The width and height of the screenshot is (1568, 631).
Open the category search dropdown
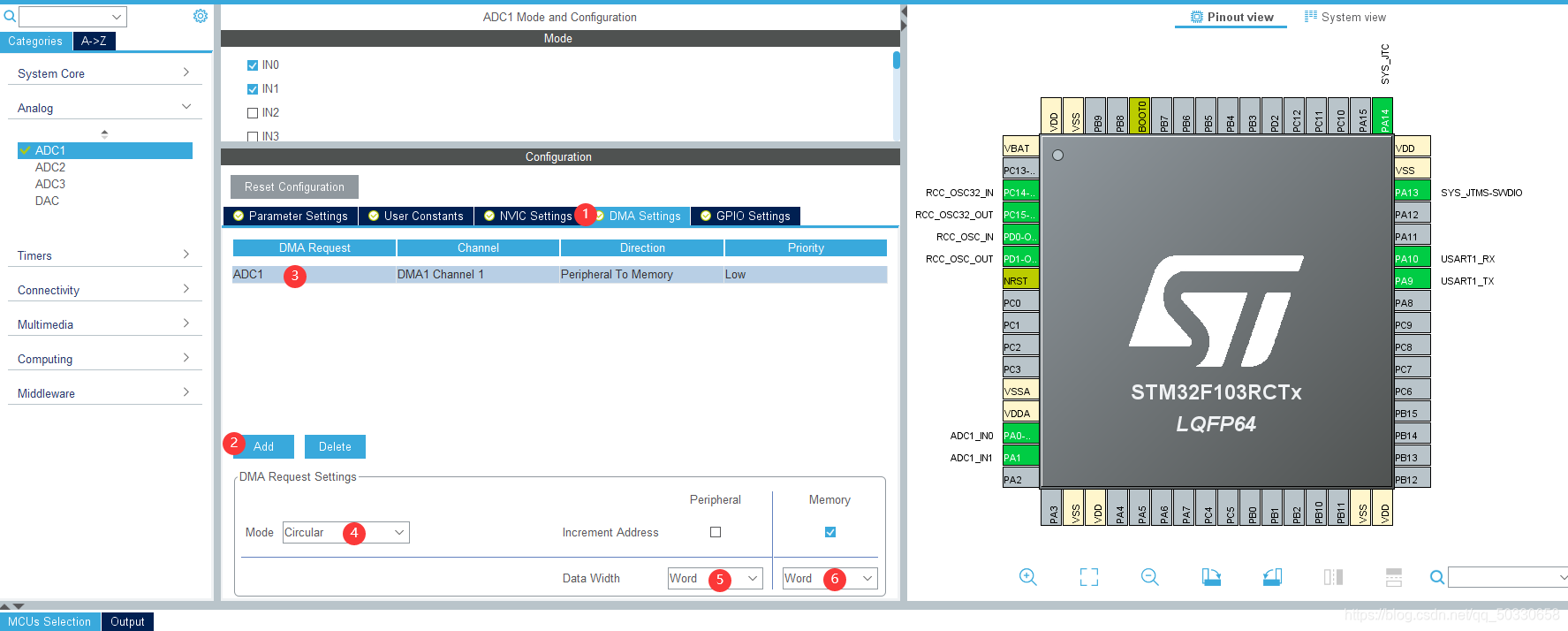tap(117, 17)
